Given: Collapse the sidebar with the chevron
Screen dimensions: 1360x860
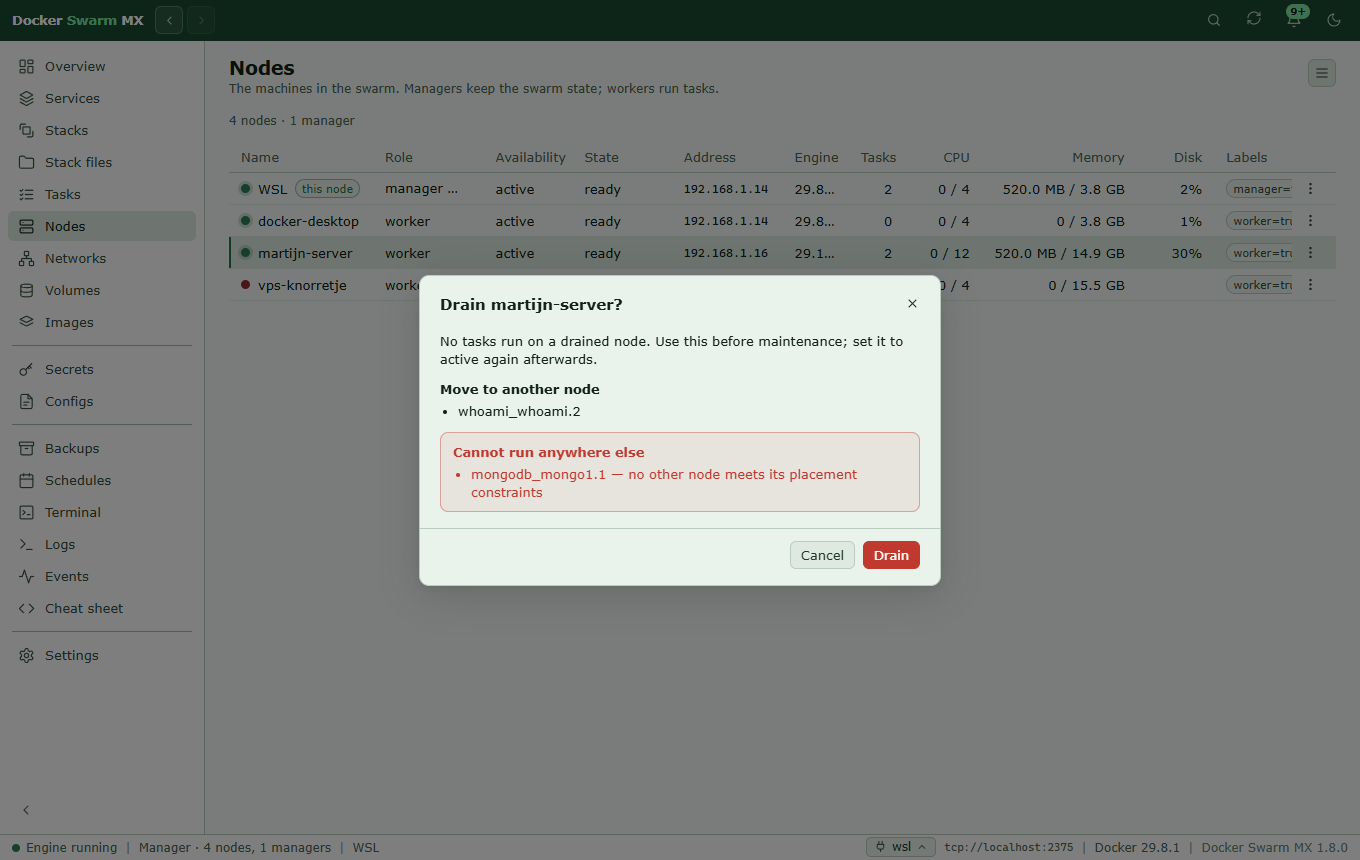Looking at the screenshot, I should point(26,810).
